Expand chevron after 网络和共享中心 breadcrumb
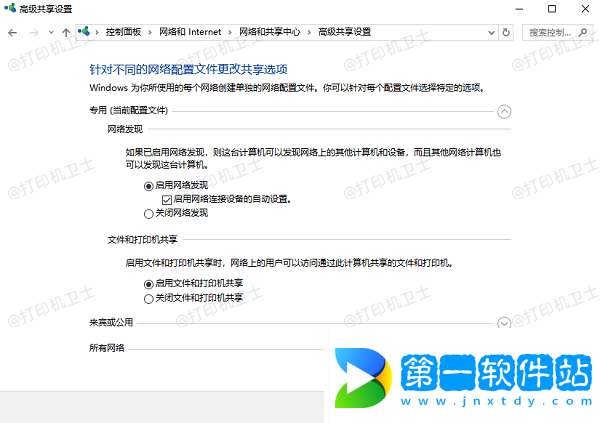 point(309,33)
